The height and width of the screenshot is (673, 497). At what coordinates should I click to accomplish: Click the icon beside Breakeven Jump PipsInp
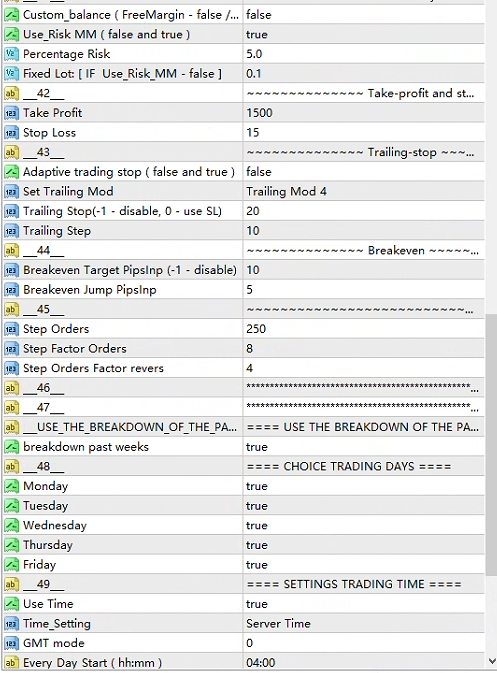point(12,290)
